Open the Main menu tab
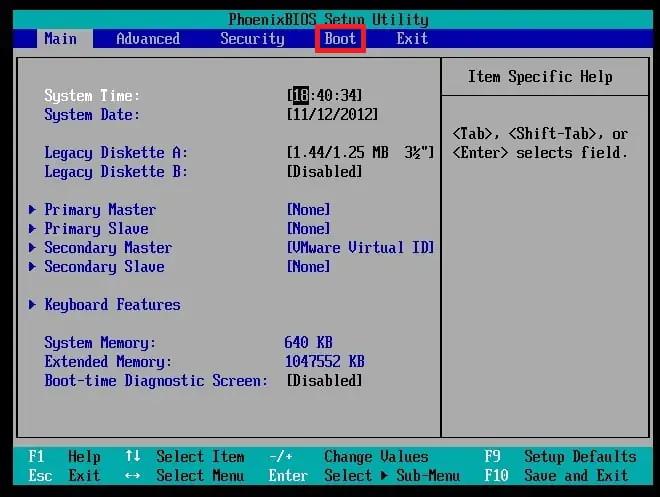Image resolution: width=660 pixels, height=497 pixels. point(60,39)
